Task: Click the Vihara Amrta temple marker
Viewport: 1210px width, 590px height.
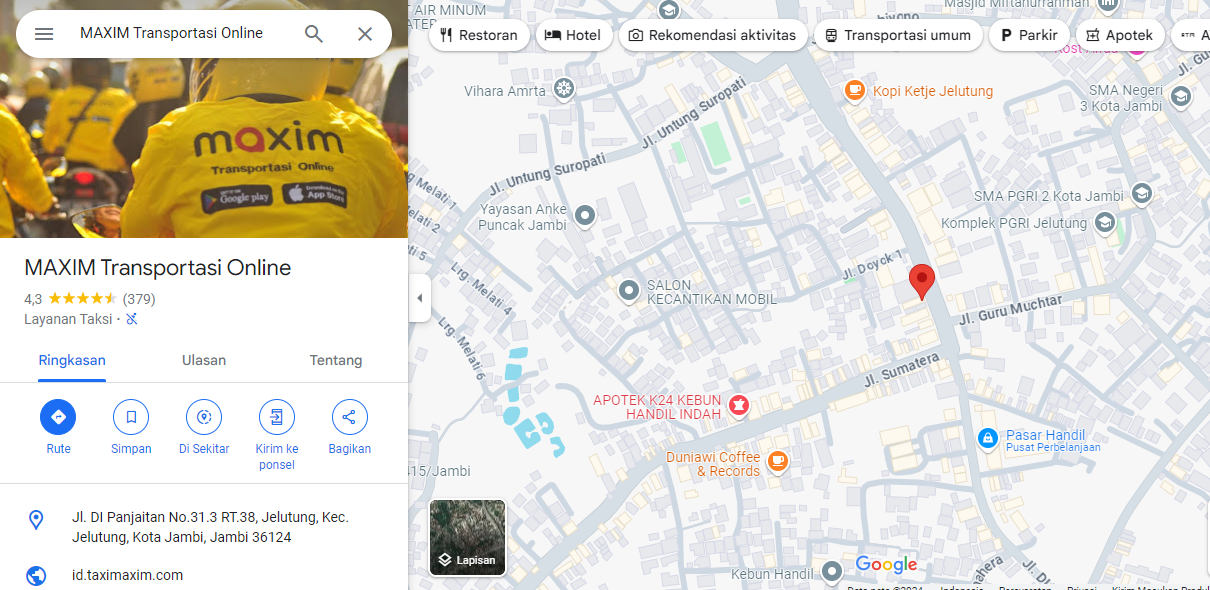Action: click(x=565, y=90)
